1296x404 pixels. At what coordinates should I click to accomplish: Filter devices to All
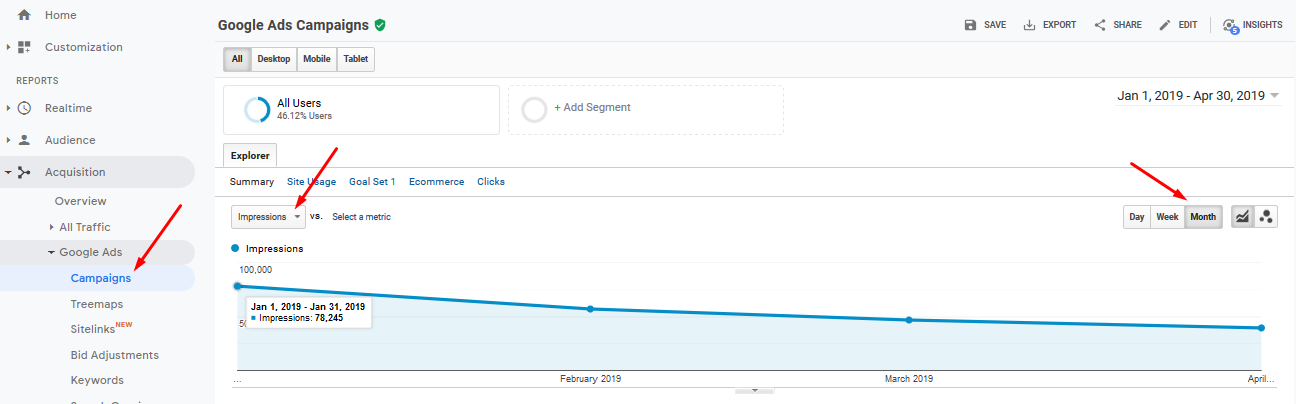coord(237,59)
